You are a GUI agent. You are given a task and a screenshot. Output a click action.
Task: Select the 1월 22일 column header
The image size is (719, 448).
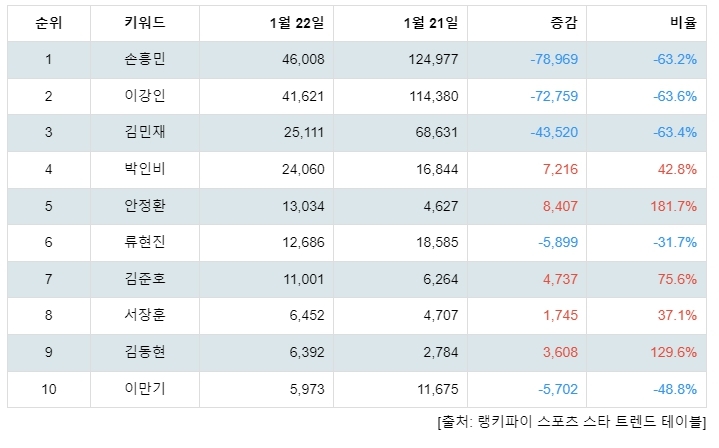pyautogui.click(x=297, y=22)
